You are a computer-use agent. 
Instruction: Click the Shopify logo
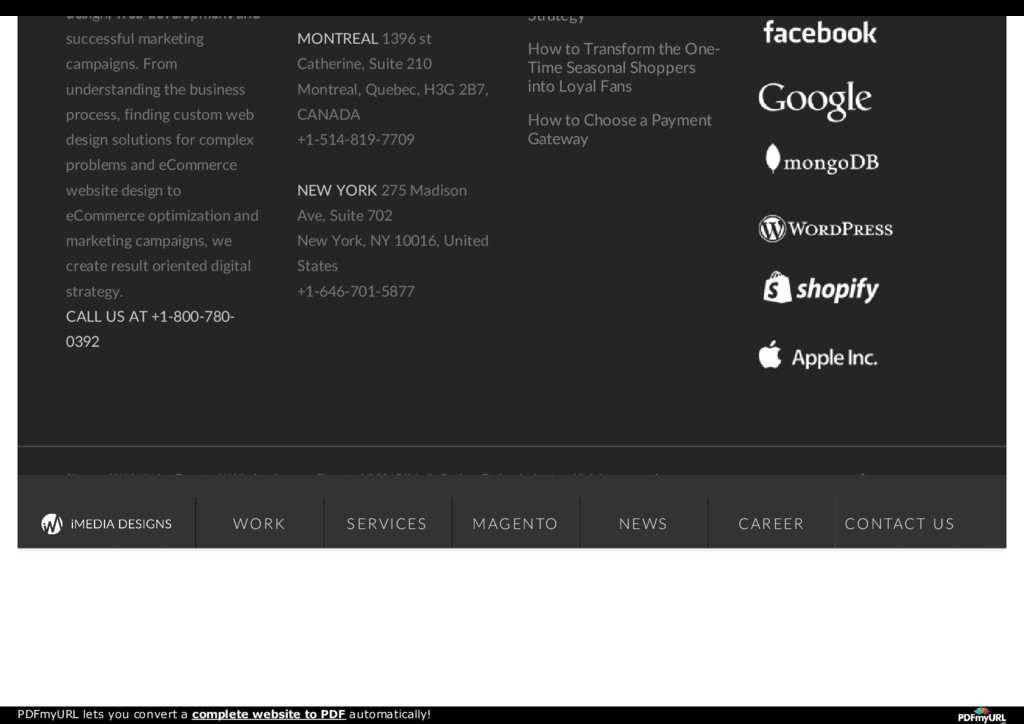tap(821, 288)
